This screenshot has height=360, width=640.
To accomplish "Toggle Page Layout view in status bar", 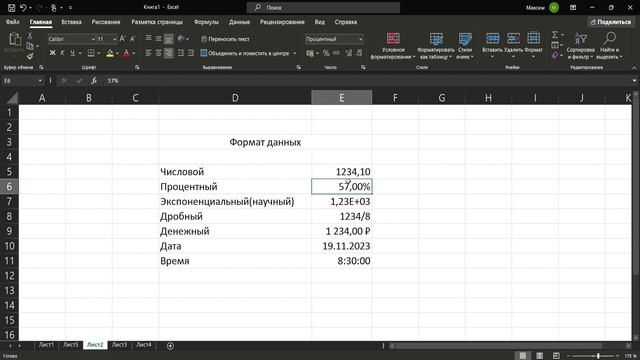I will (x=539, y=356).
